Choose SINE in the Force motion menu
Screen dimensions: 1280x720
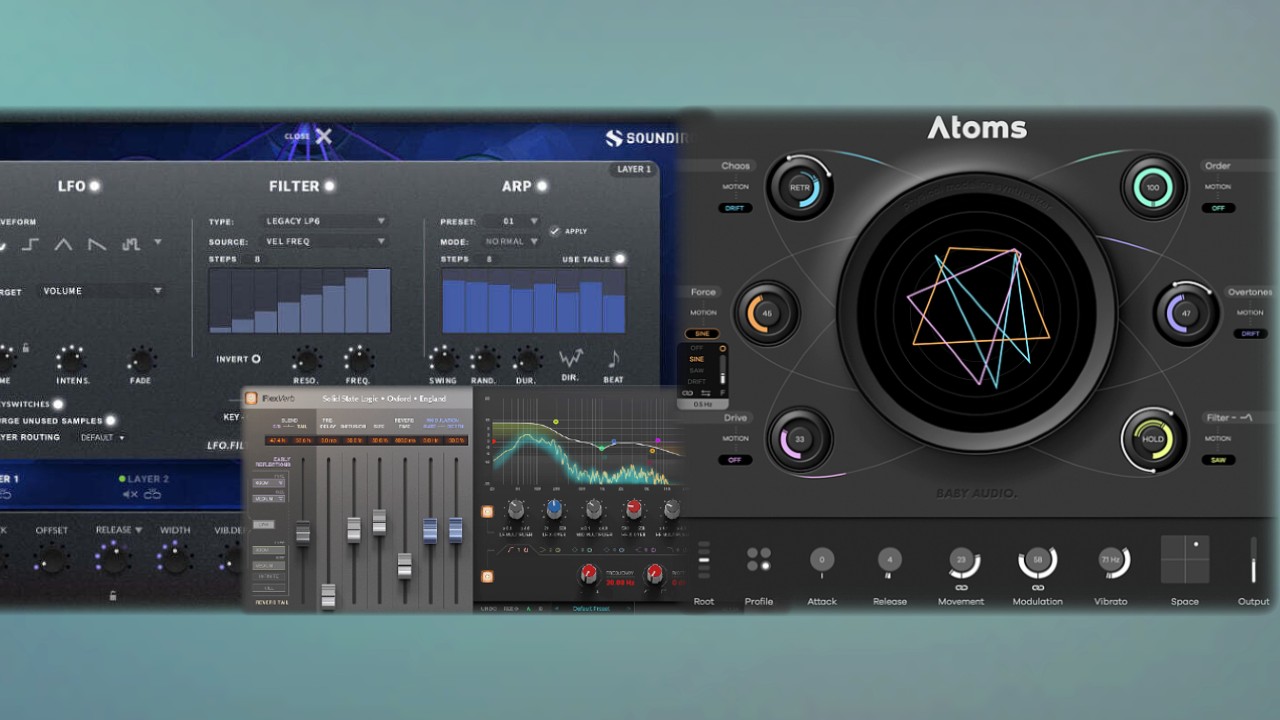[697, 359]
